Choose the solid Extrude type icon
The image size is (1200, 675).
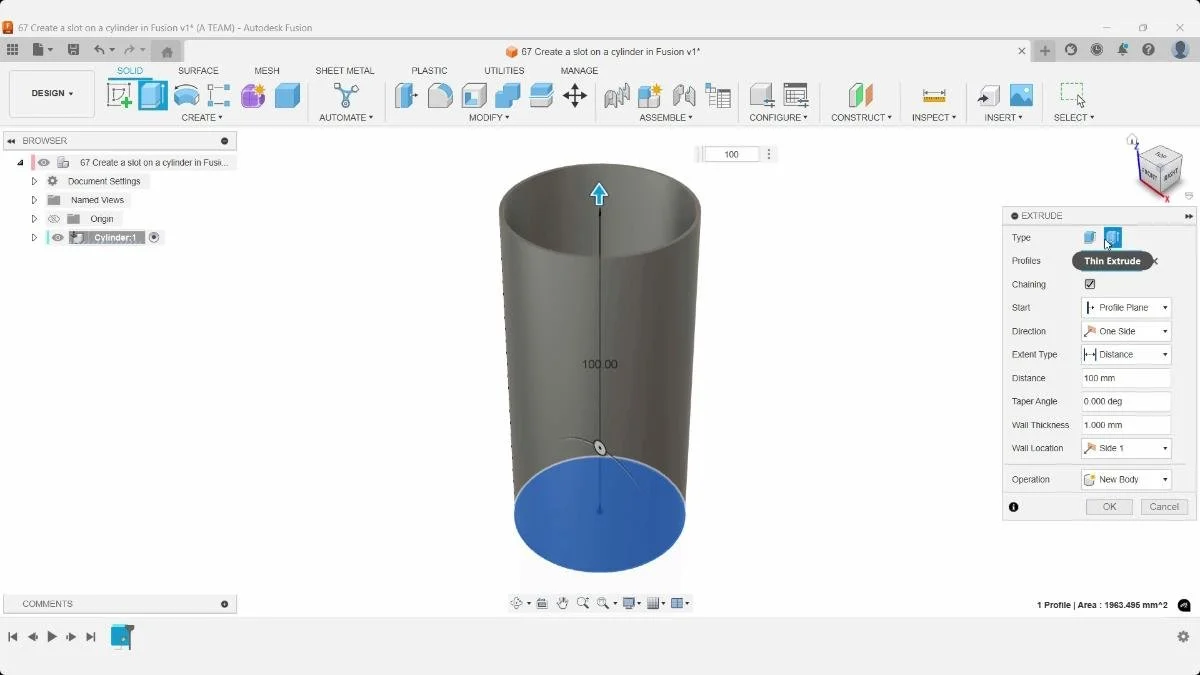point(1090,238)
